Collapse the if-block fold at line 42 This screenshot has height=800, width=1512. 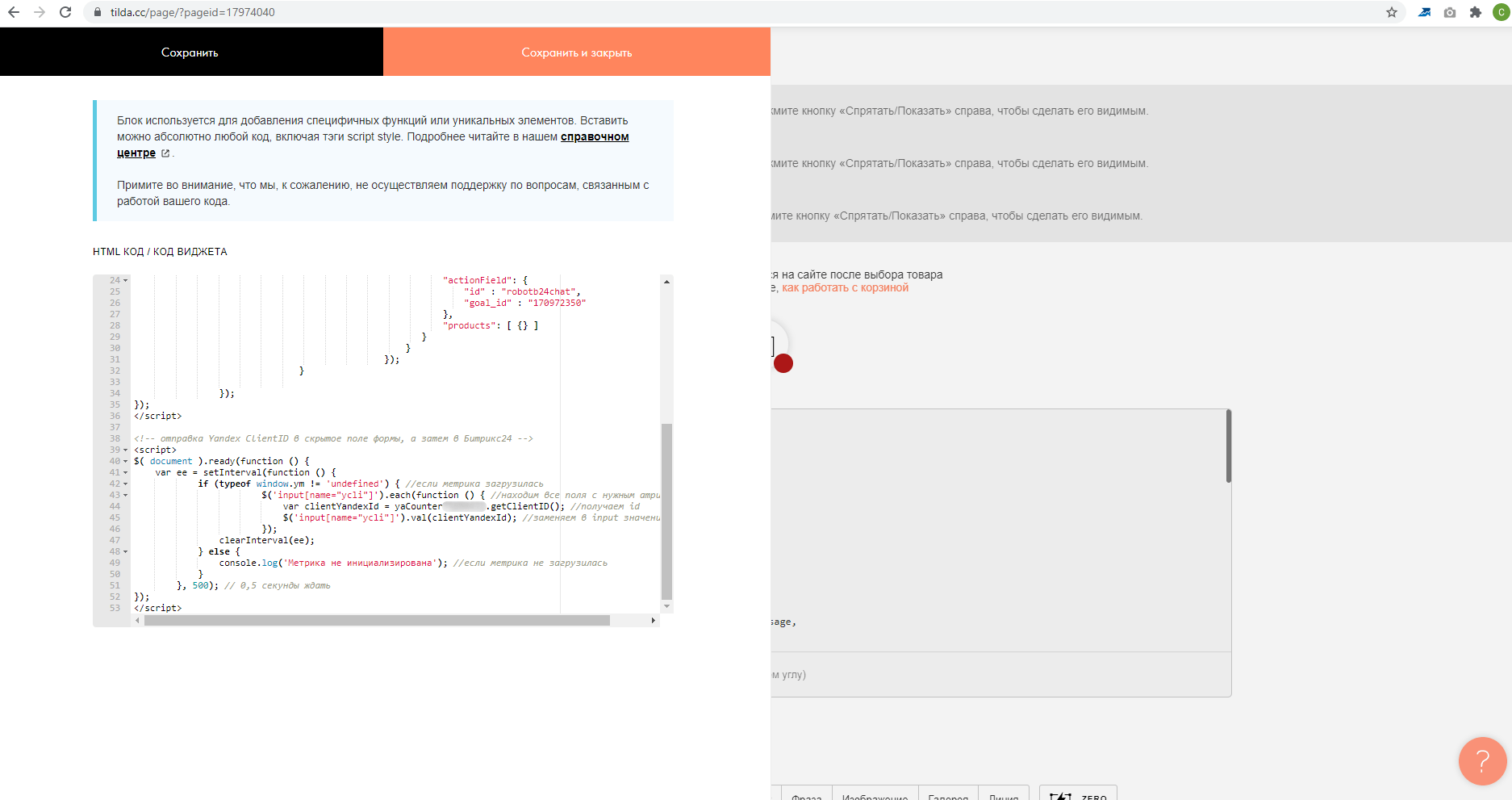pyautogui.click(x=125, y=484)
